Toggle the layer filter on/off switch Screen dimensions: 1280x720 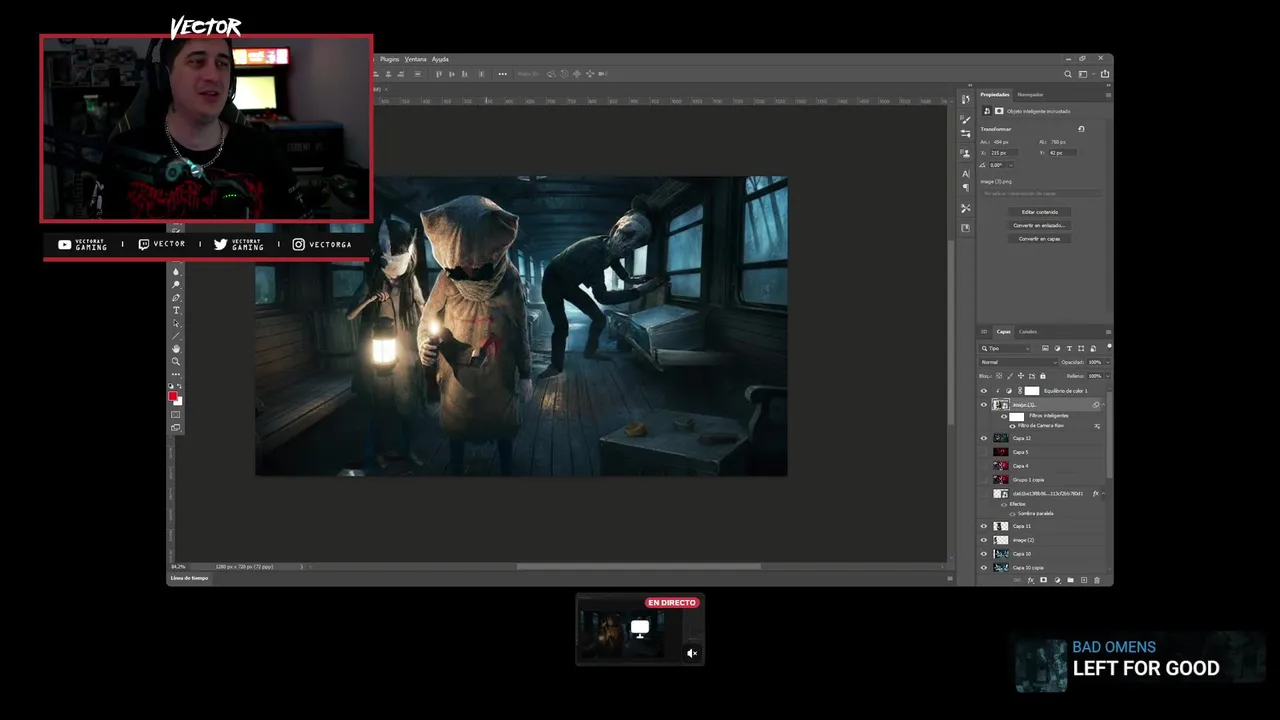pos(1109,347)
